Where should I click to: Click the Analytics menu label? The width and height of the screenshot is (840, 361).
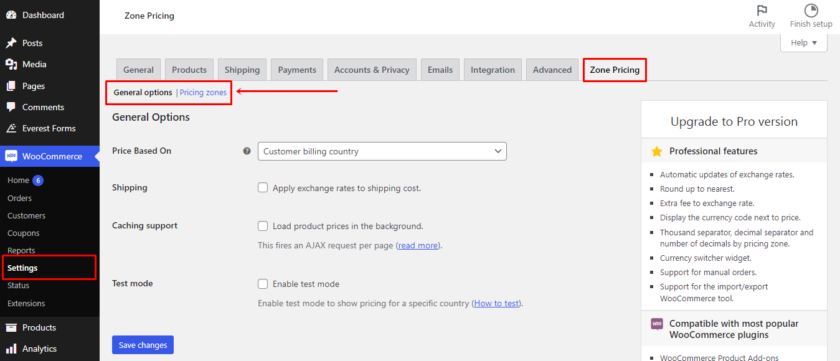click(39, 349)
